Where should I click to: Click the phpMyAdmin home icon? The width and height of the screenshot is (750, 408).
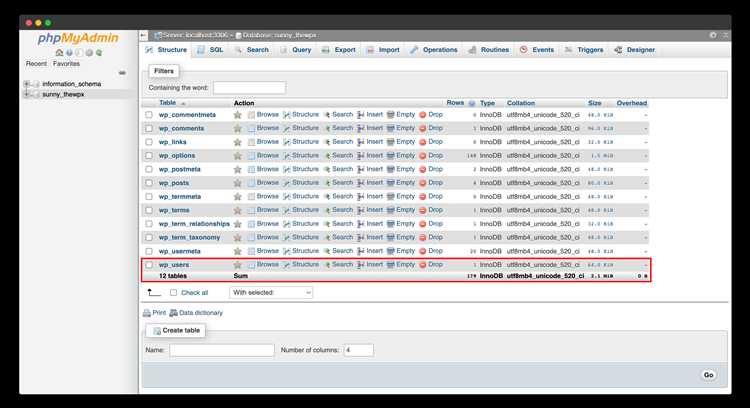pyautogui.click(x=59, y=53)
